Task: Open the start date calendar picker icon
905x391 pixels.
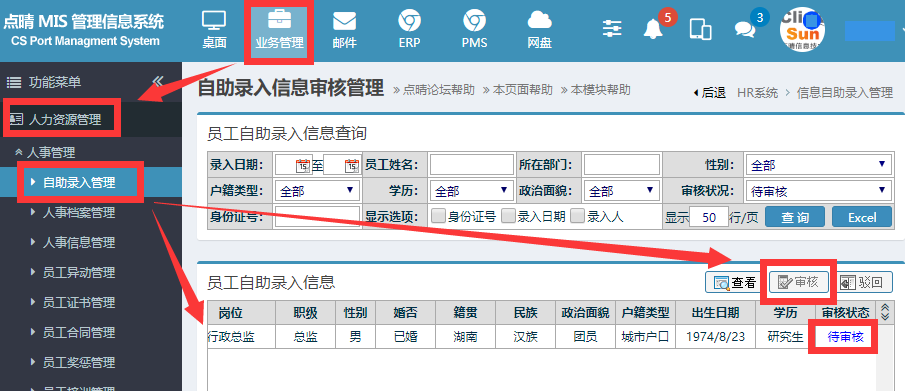Action: coord(303,166)
